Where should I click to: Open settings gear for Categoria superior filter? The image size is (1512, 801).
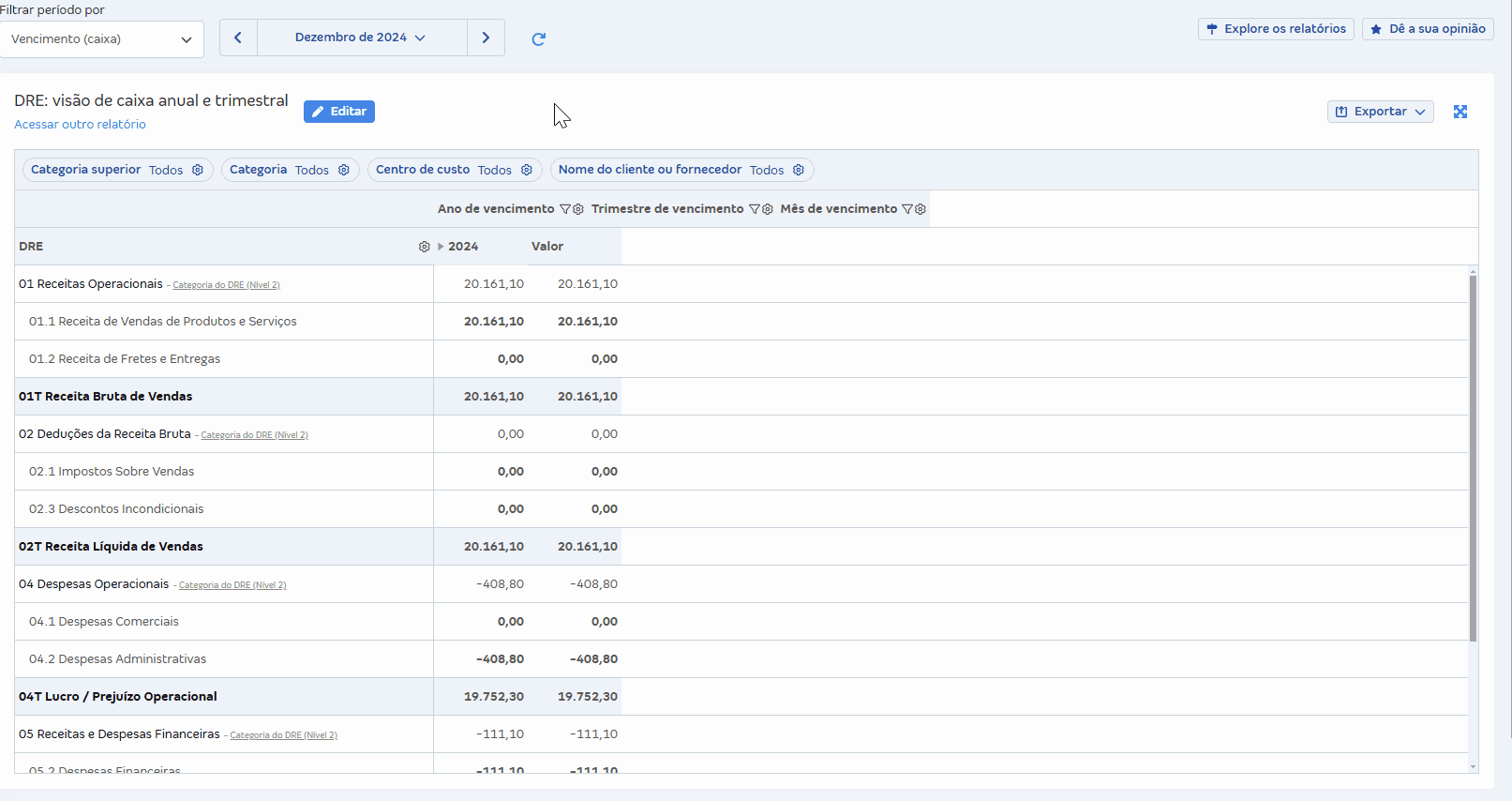click(198, 170)
